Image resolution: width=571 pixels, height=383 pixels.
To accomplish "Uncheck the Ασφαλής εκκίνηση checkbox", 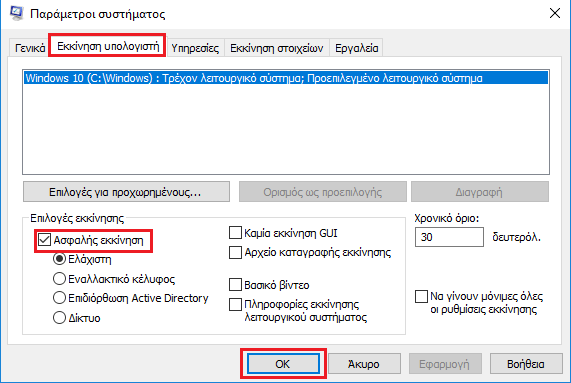I will click(x=44, y=240).
